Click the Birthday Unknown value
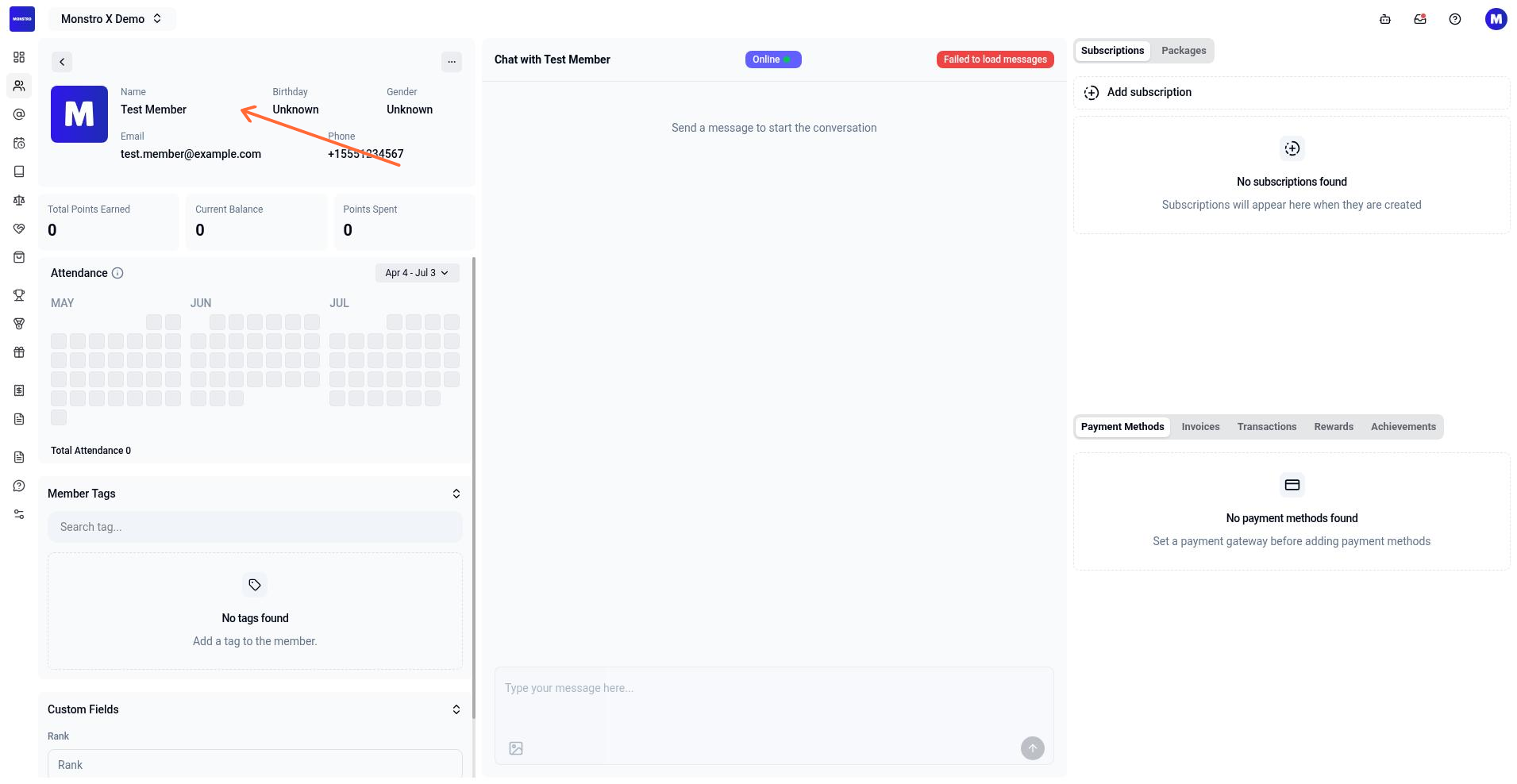The image size is (1517, 784). (x=295, y=110)
